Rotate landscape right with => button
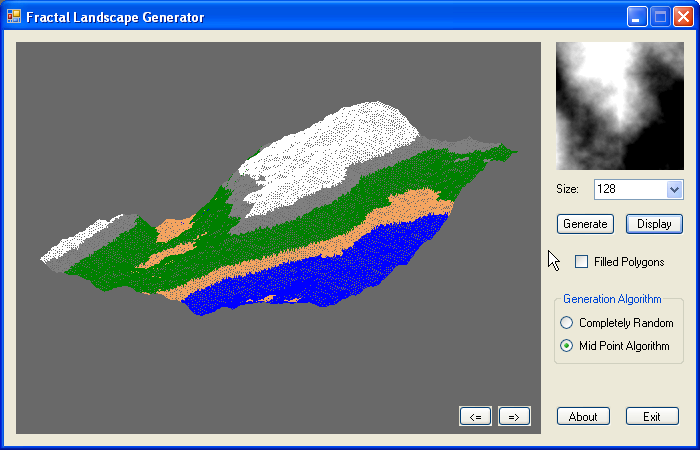700x450 pixels. [x=514, y=417]
